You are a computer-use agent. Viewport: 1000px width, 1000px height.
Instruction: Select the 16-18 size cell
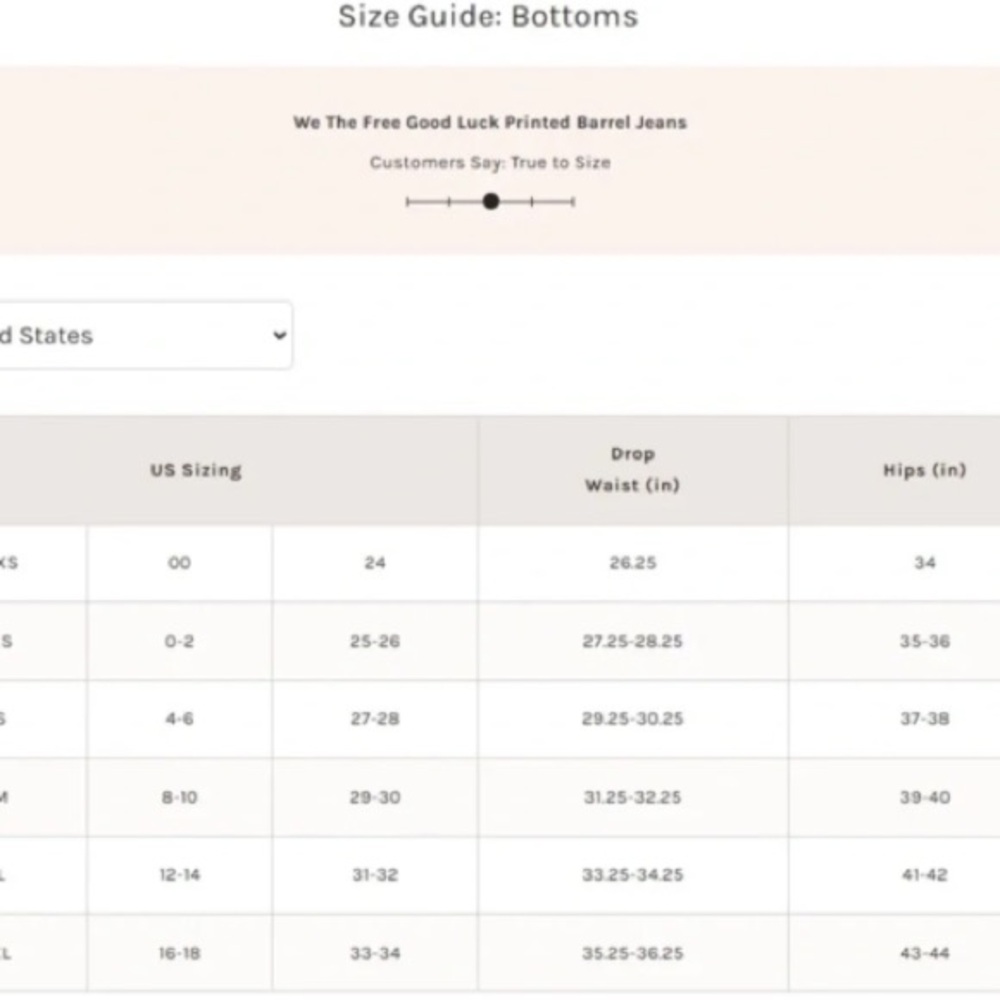pos(179,953)
